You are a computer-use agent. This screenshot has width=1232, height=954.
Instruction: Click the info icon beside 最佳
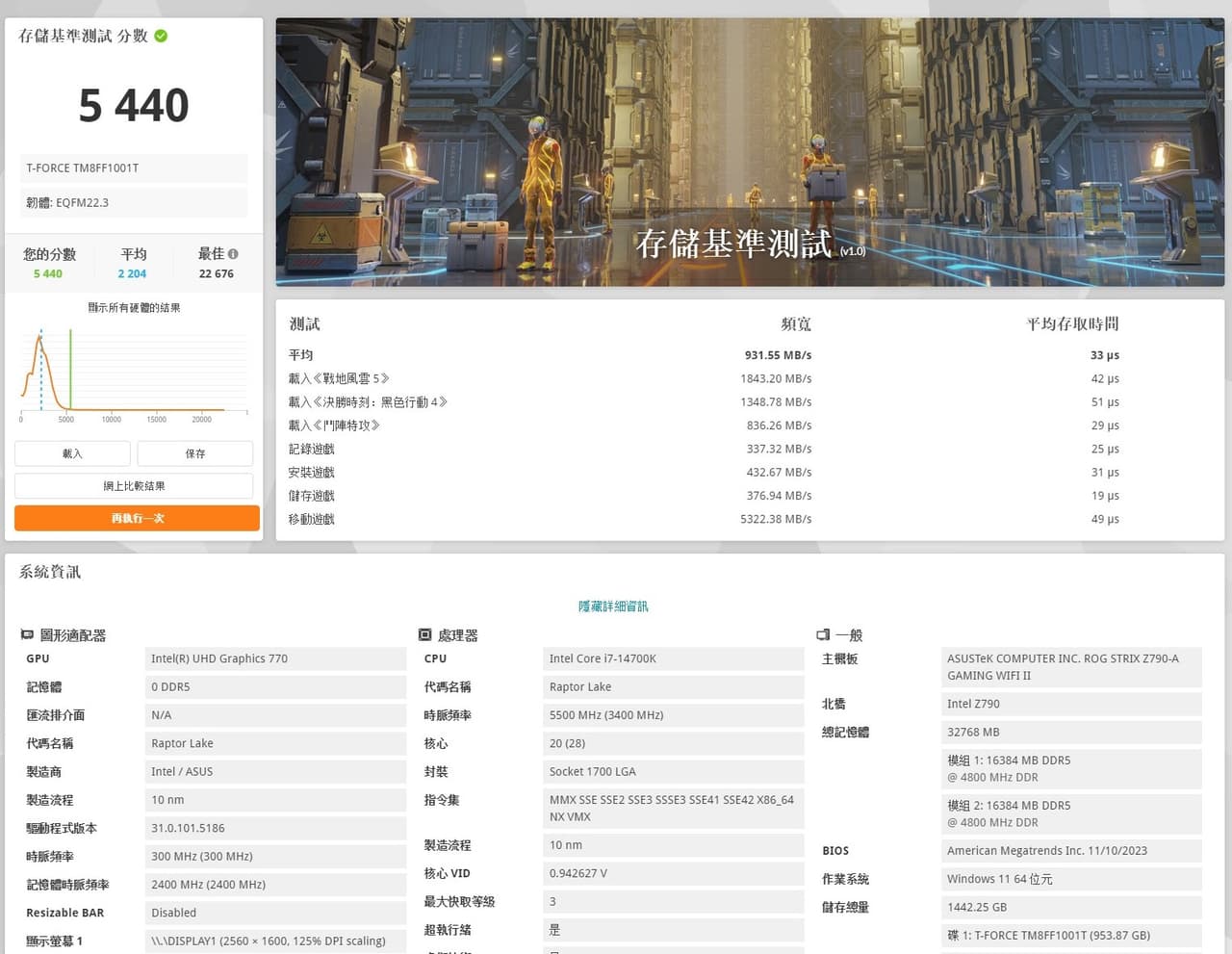[x=233, y=254]
